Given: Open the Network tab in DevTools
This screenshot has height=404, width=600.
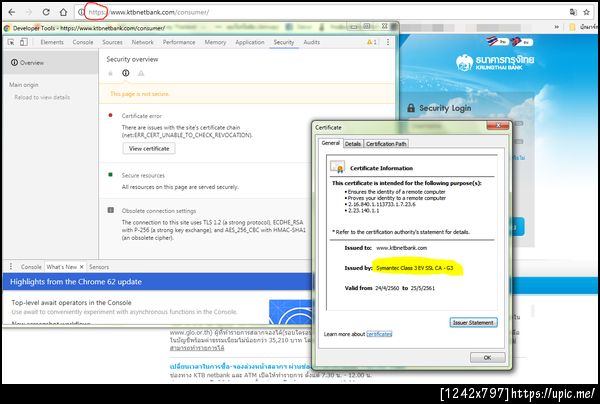Looking at the screenshot, I should [x=142, y=42].
